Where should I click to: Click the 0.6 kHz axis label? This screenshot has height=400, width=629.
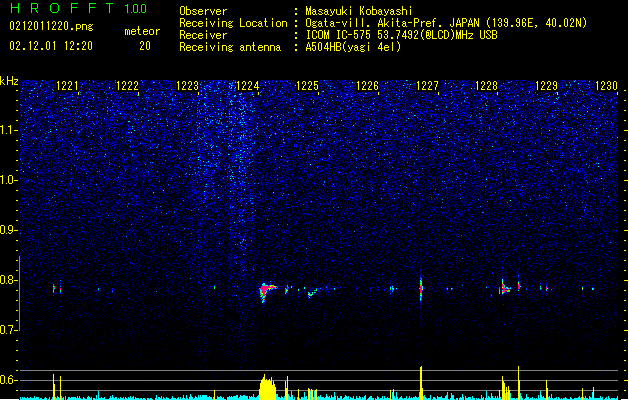click(8, 380)
